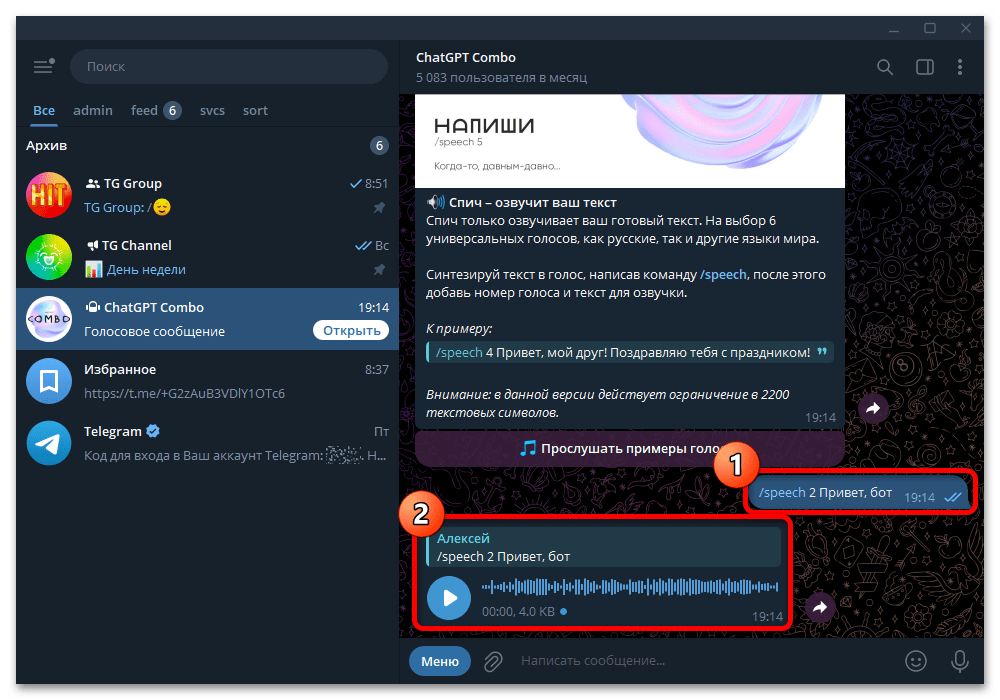The image size is (1000, 700).
Task: Switch to the admin folder tab
Action: (93, 110)
